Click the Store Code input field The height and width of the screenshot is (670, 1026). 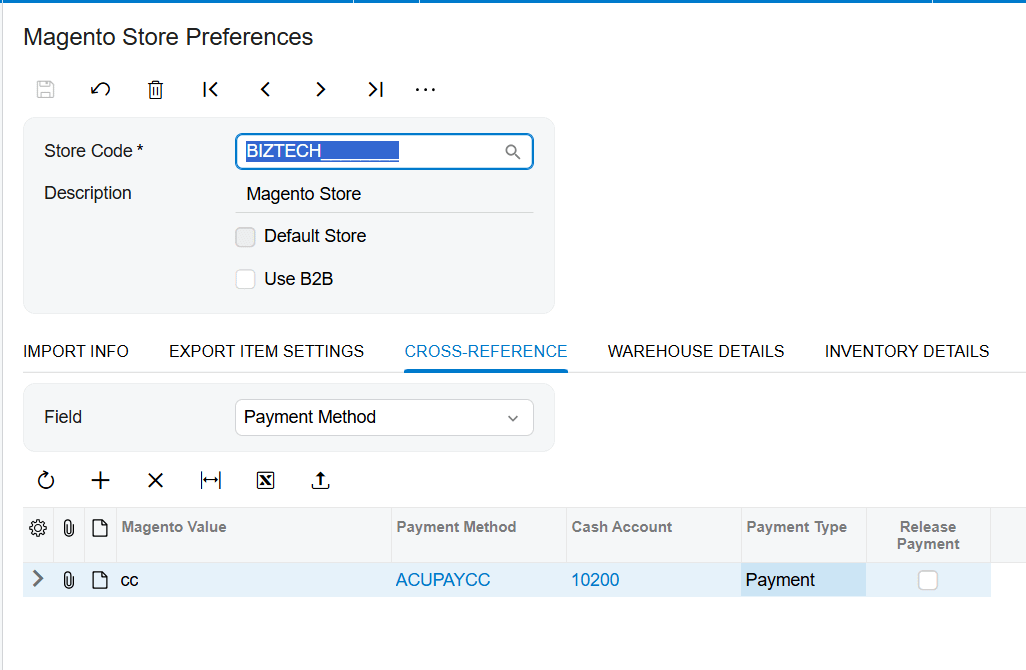pyautogui.click(x=384, y=152)
